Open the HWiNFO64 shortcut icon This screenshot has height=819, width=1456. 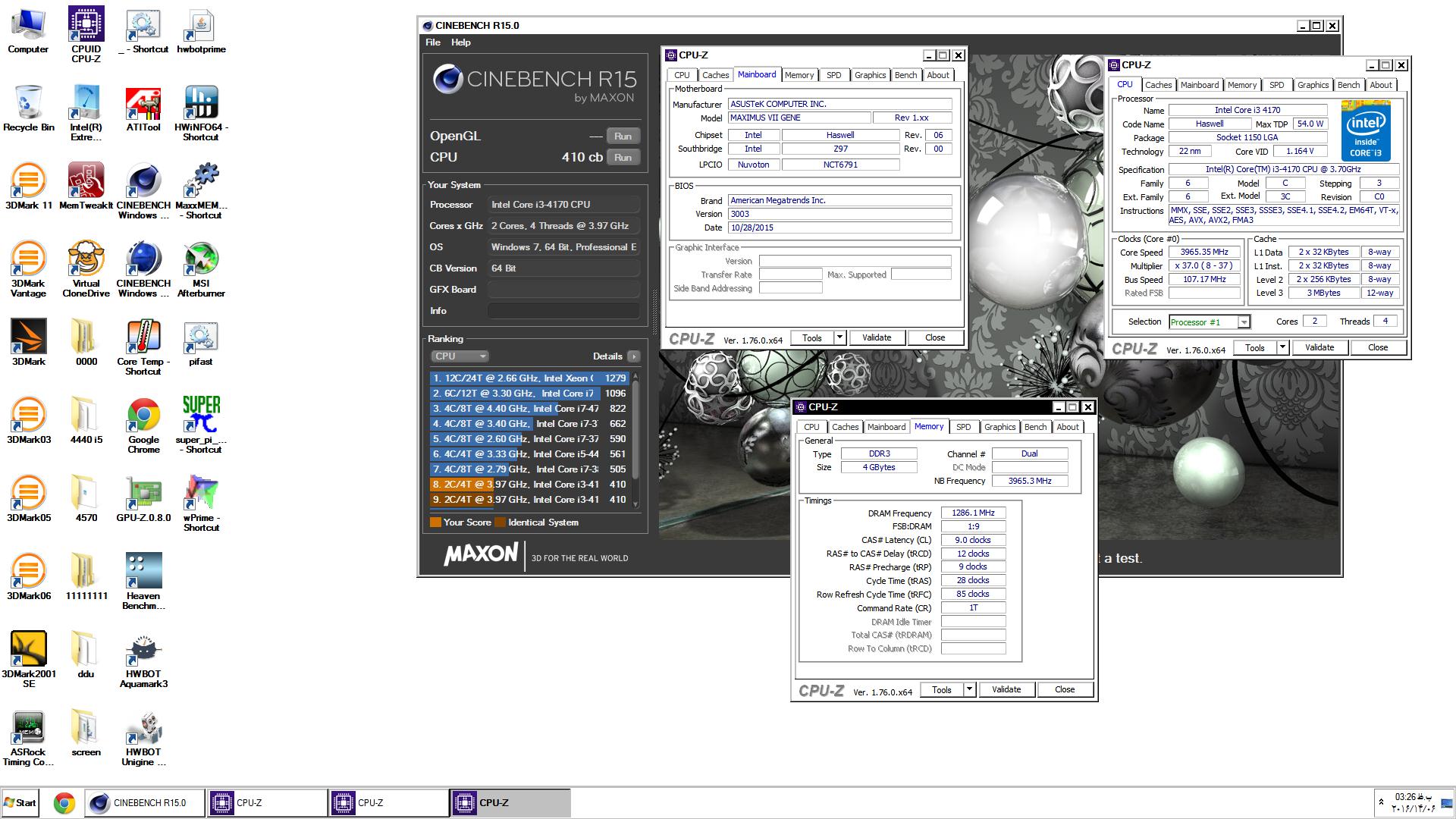201,113
